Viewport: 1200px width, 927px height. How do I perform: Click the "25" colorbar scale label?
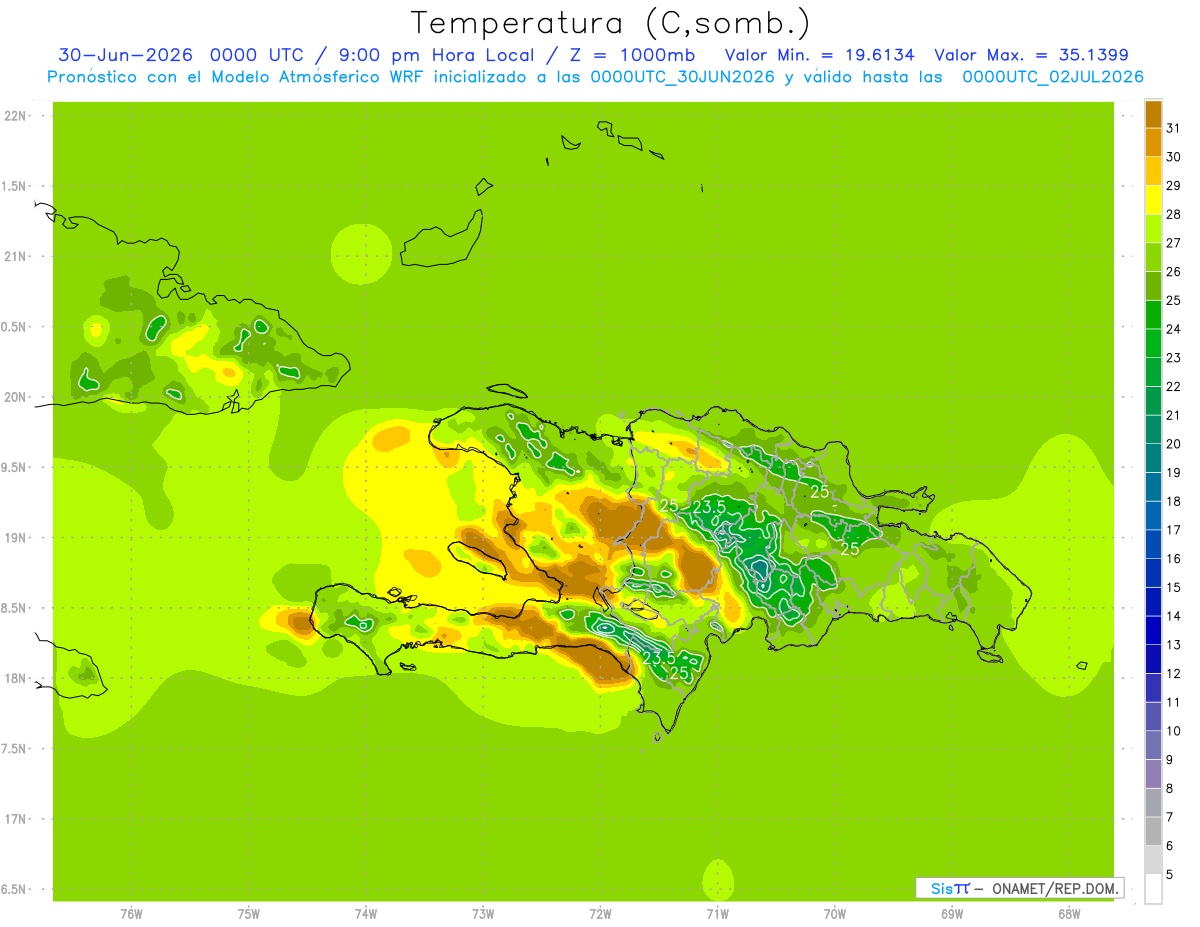[x=1174, y=300]
